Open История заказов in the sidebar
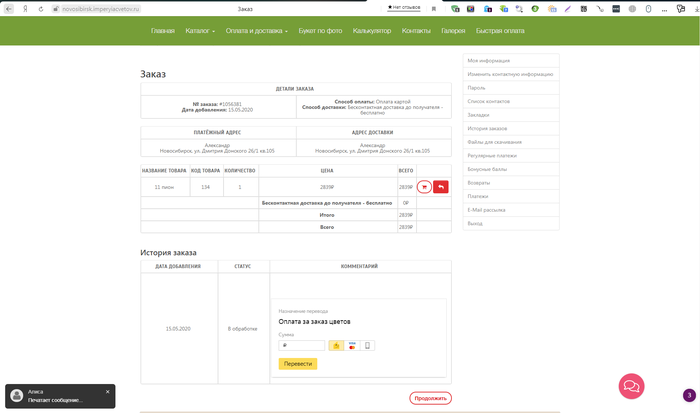 click(x=488, y=128)
